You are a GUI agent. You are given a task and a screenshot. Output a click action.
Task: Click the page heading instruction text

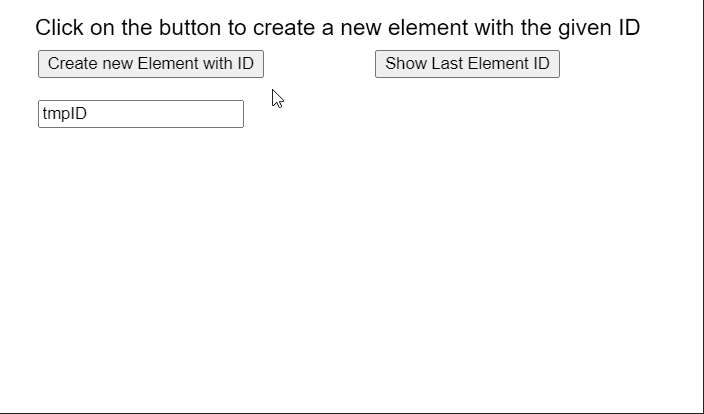337,27
